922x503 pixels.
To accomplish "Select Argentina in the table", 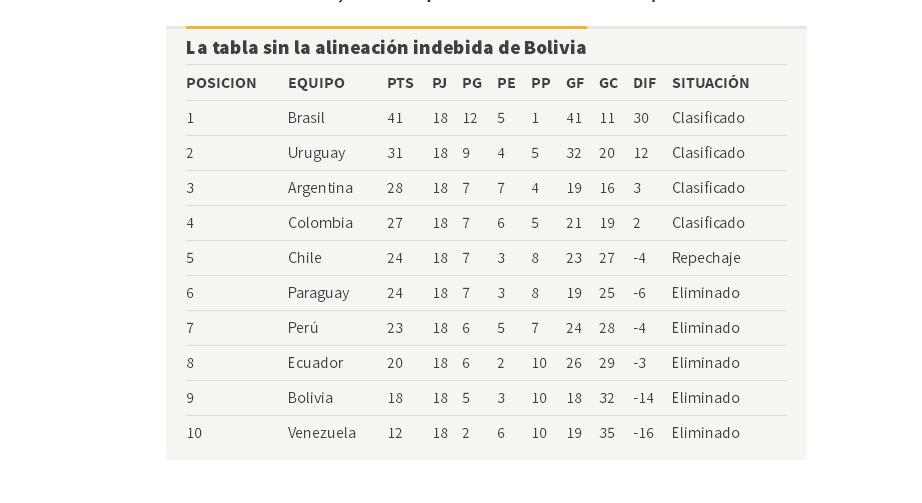I will 320,188.
